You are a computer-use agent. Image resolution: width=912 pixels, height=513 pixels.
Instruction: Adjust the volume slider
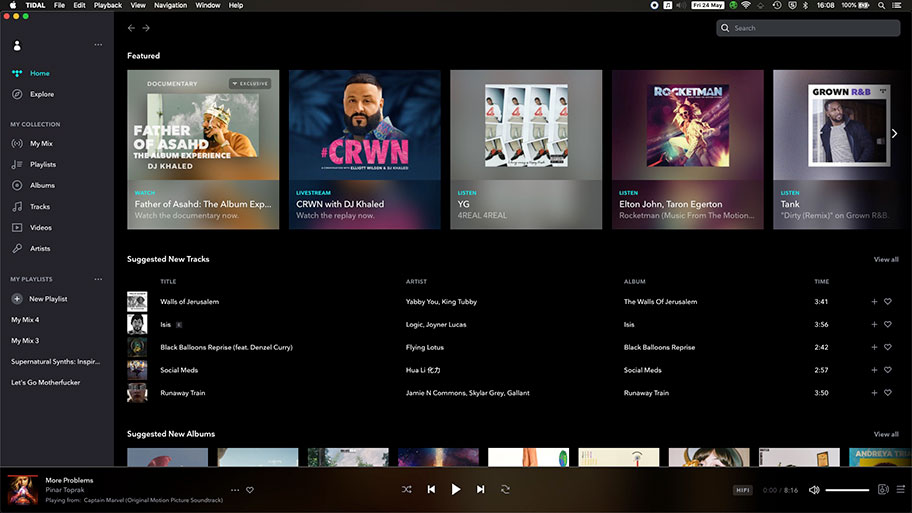click(x=847, y=490)
